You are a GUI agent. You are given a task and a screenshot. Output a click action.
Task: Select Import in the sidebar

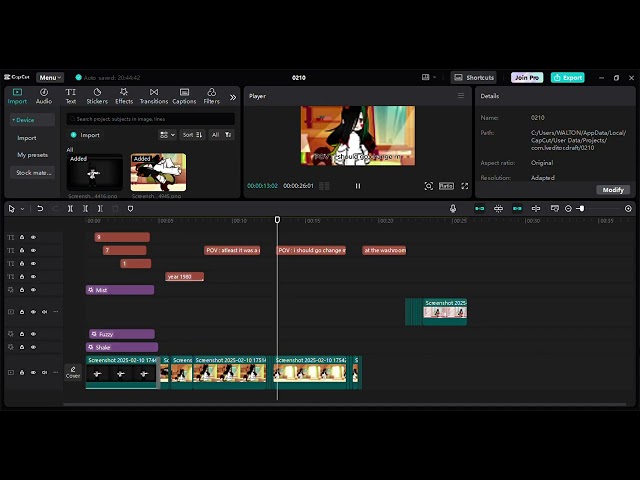27,138
